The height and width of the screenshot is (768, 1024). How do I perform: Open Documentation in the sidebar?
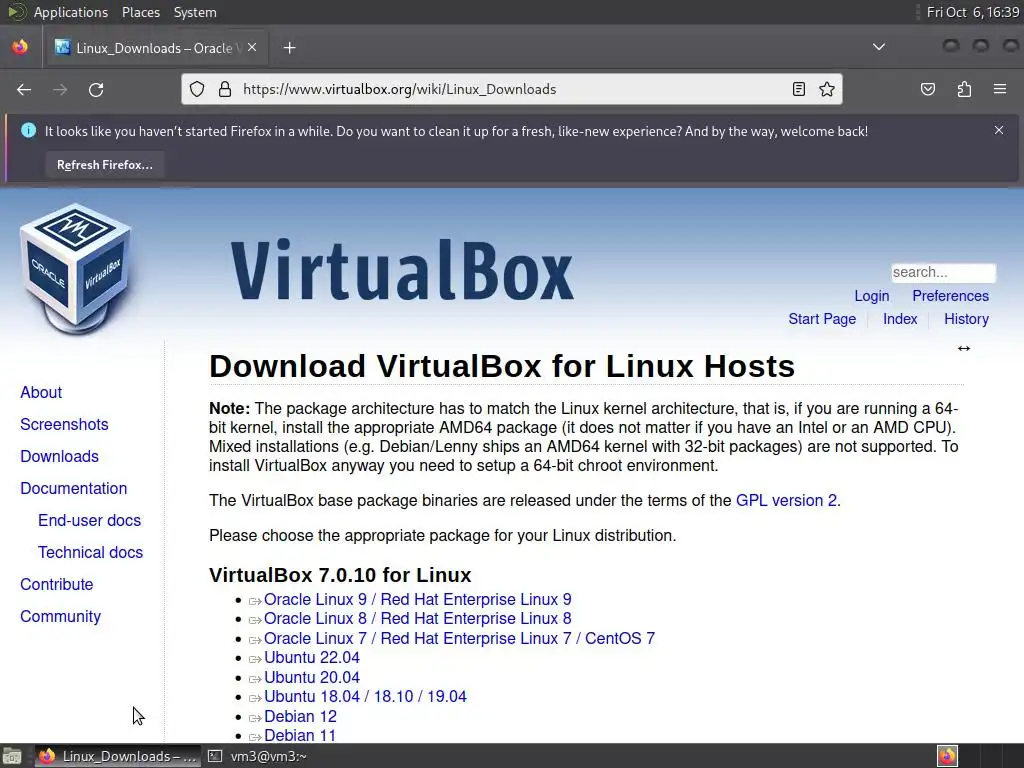(x=74, y=488)
